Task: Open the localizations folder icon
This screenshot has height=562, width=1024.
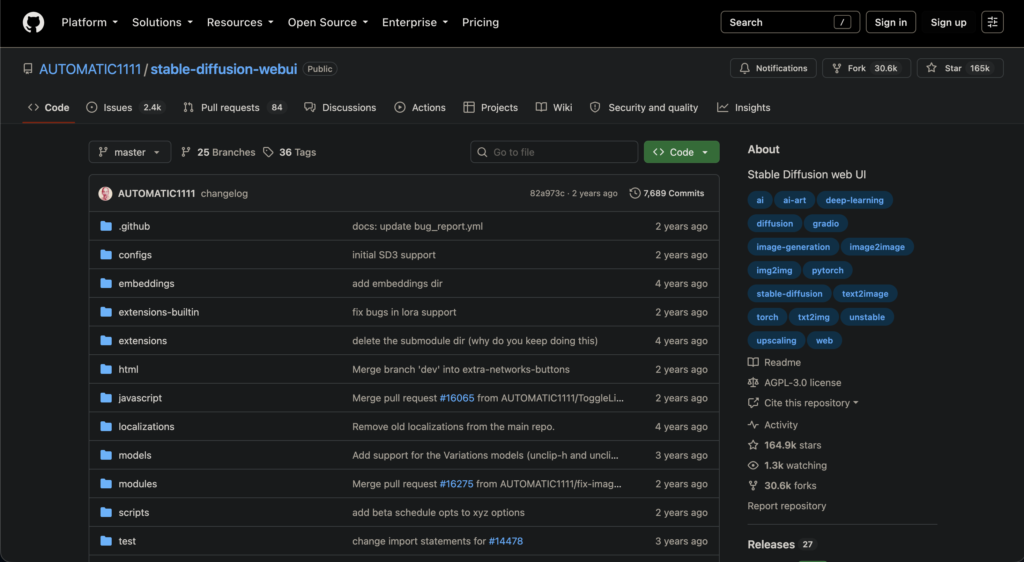Action: tap(106, 426)
